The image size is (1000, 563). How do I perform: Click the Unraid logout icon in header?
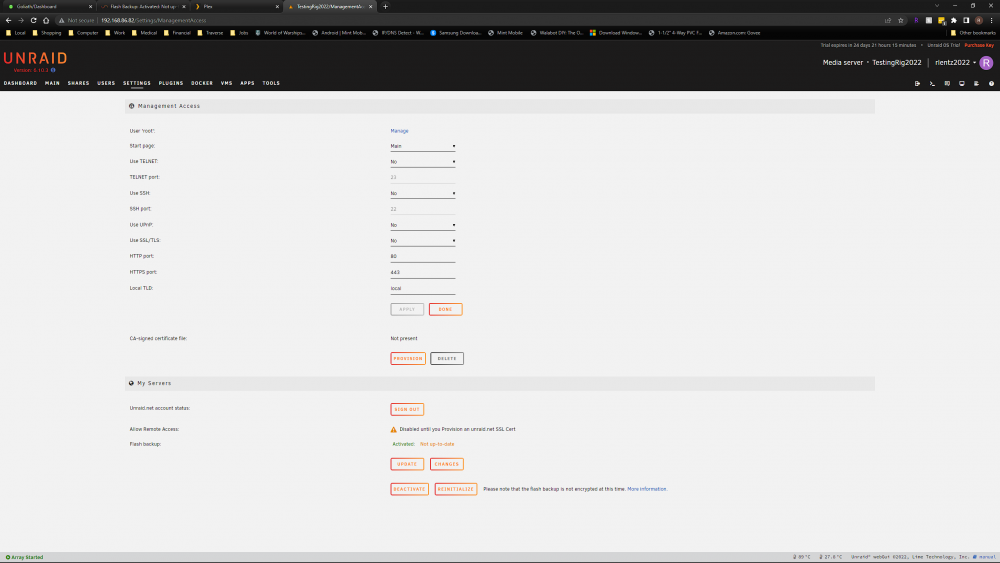pos(917,84)
